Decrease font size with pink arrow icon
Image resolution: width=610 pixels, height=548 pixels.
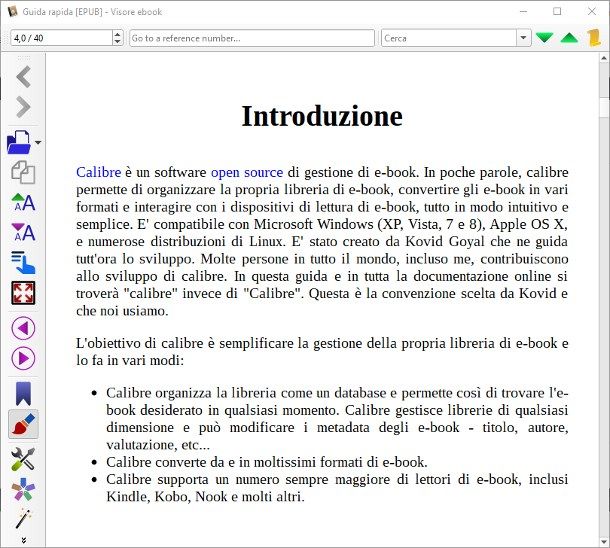tap(23, 232)
